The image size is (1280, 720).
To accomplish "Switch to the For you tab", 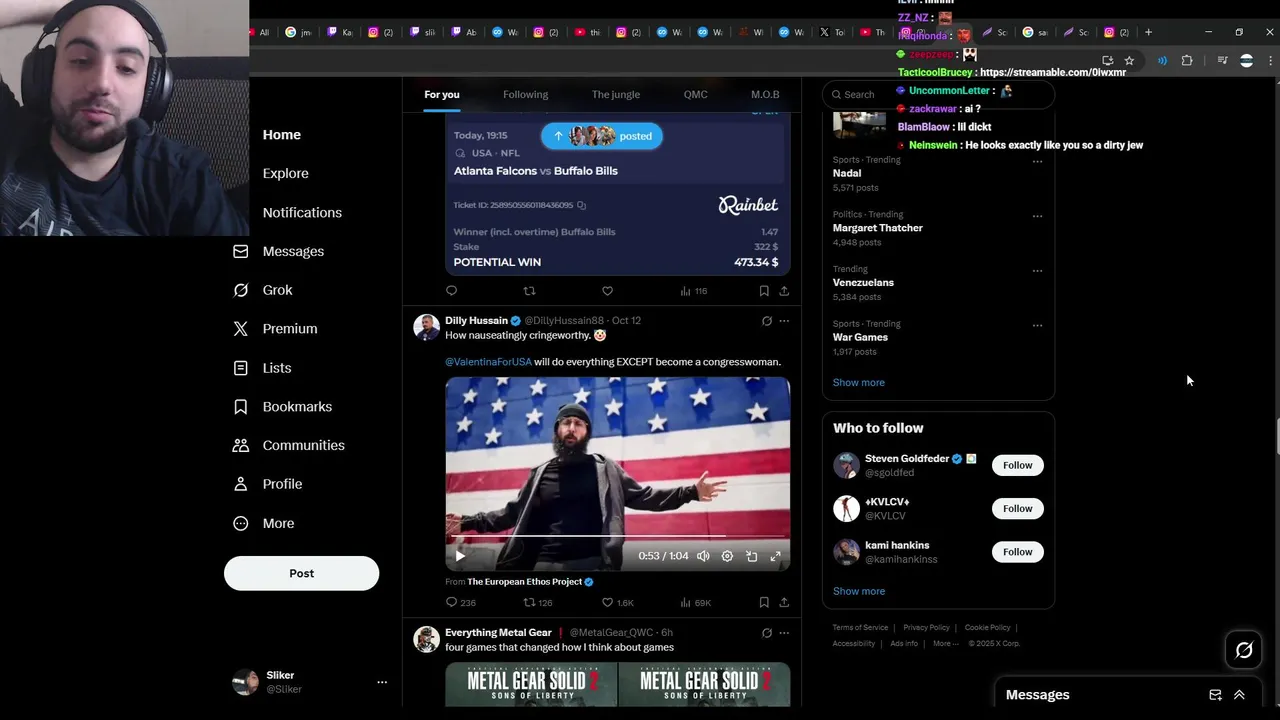I will (x=441, y=94).
